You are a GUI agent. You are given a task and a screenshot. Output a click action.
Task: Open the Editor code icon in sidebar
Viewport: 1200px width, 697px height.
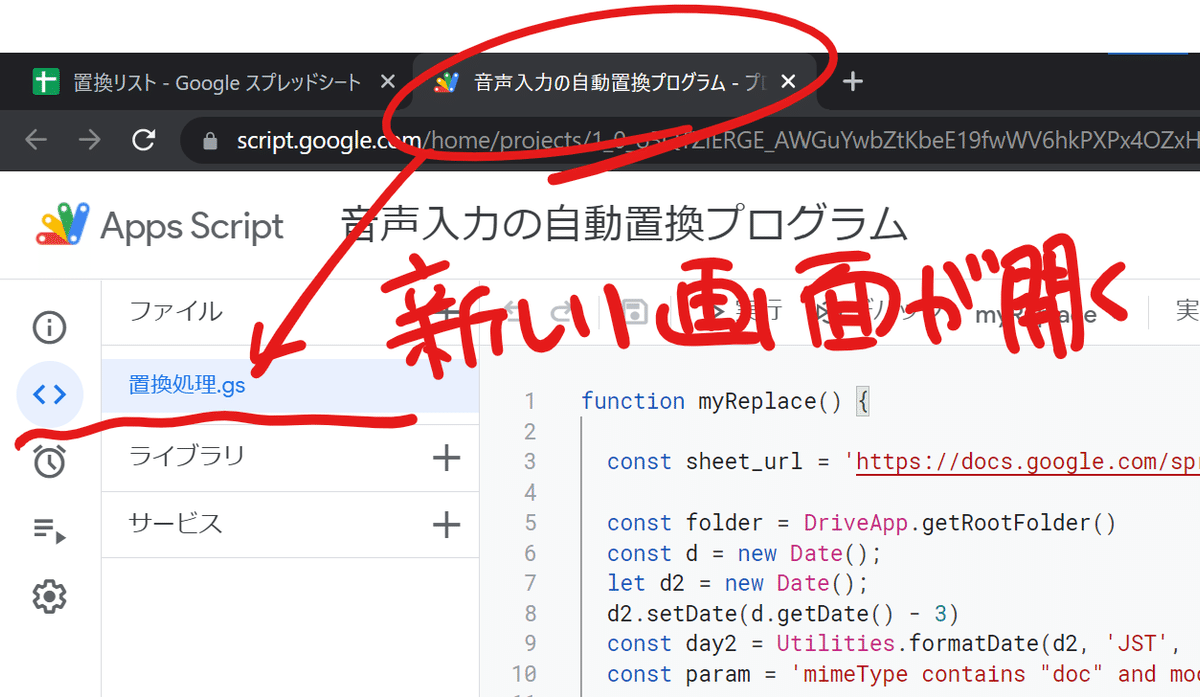coord(49,394)
